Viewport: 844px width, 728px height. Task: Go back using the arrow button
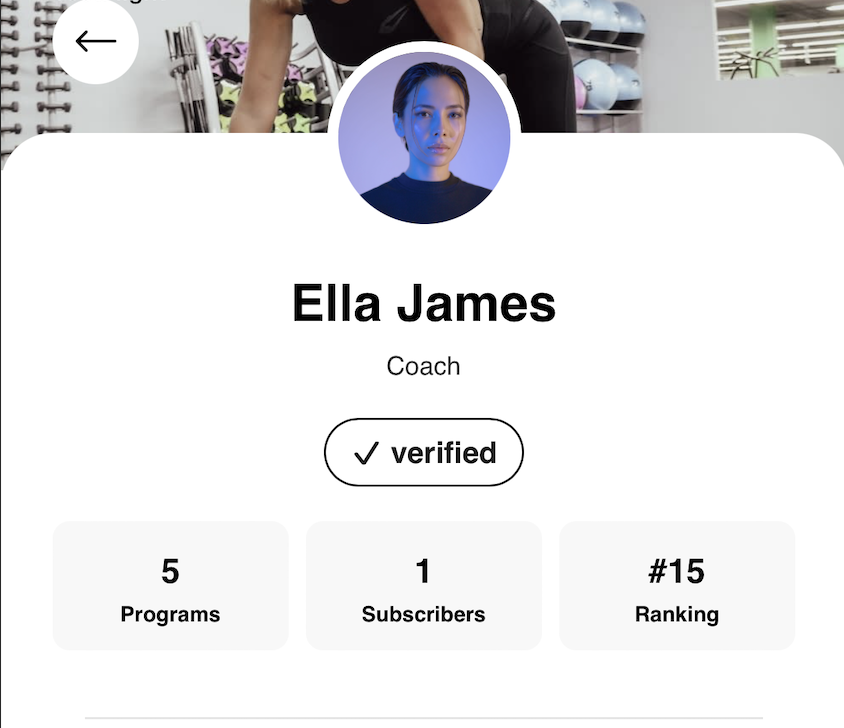96,41
